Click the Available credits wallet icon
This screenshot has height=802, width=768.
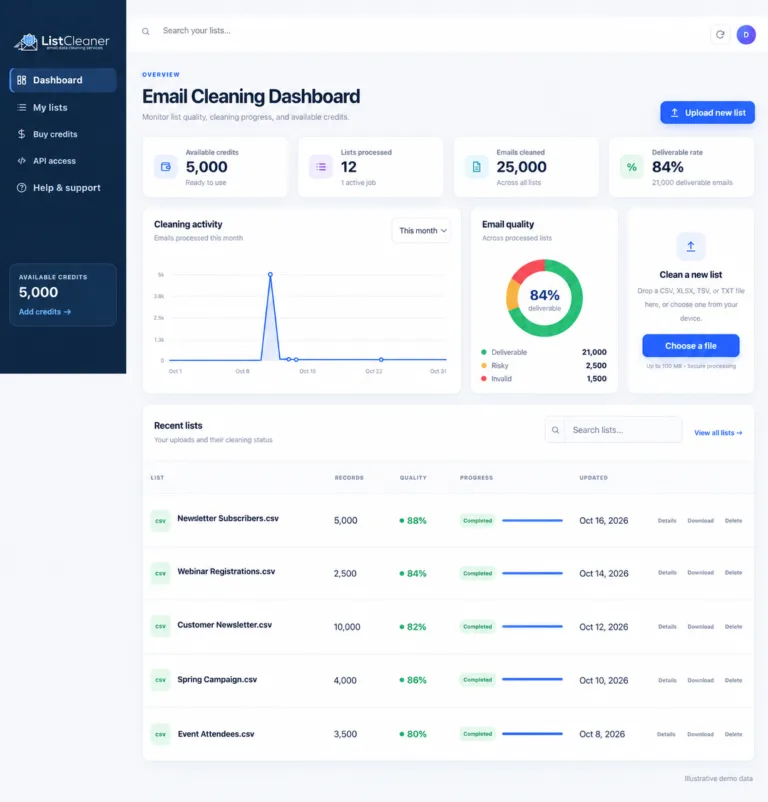pyautogui.click(x=166, y=167)
